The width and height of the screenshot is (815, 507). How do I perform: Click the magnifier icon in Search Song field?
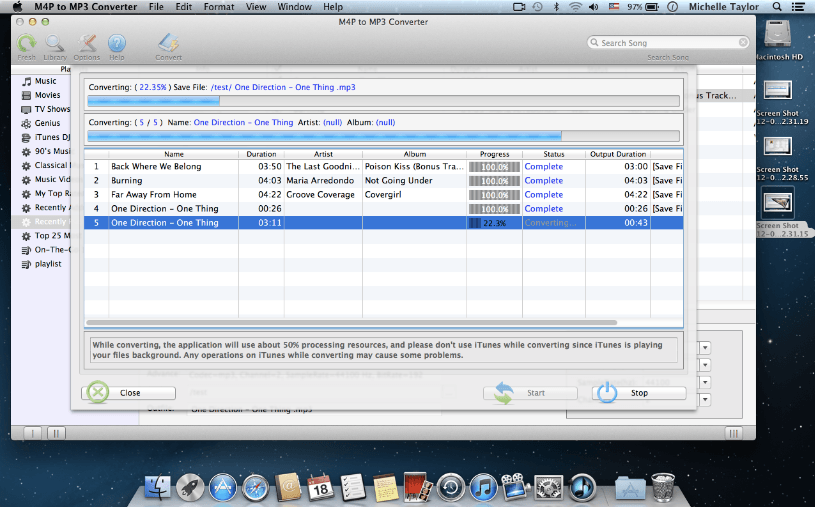click(594, 43)
